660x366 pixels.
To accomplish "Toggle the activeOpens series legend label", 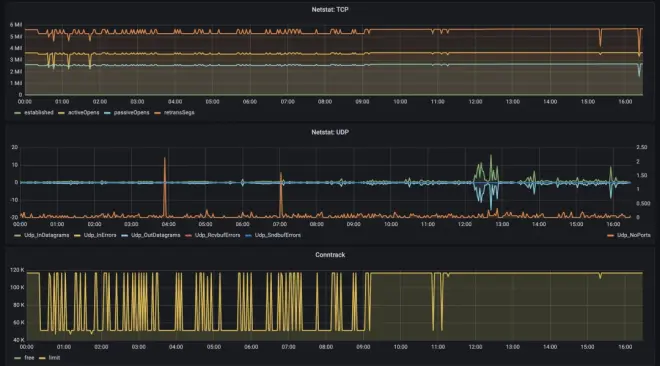I will click(x=83, y=113).
